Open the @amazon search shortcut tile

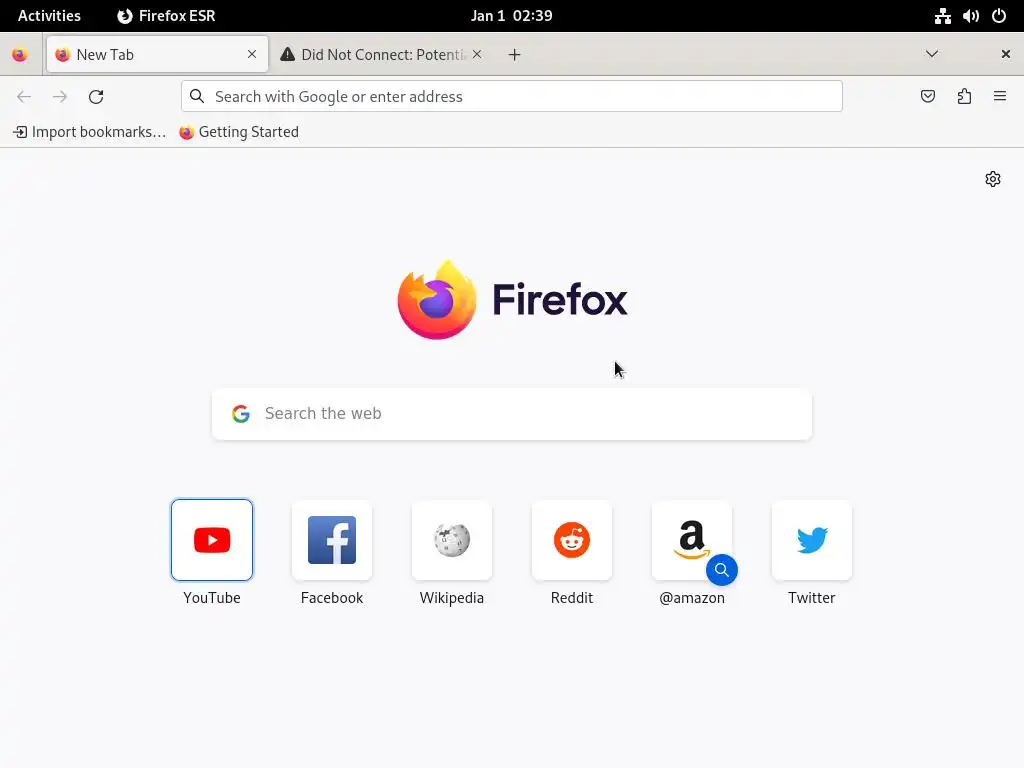click(692, 540)
